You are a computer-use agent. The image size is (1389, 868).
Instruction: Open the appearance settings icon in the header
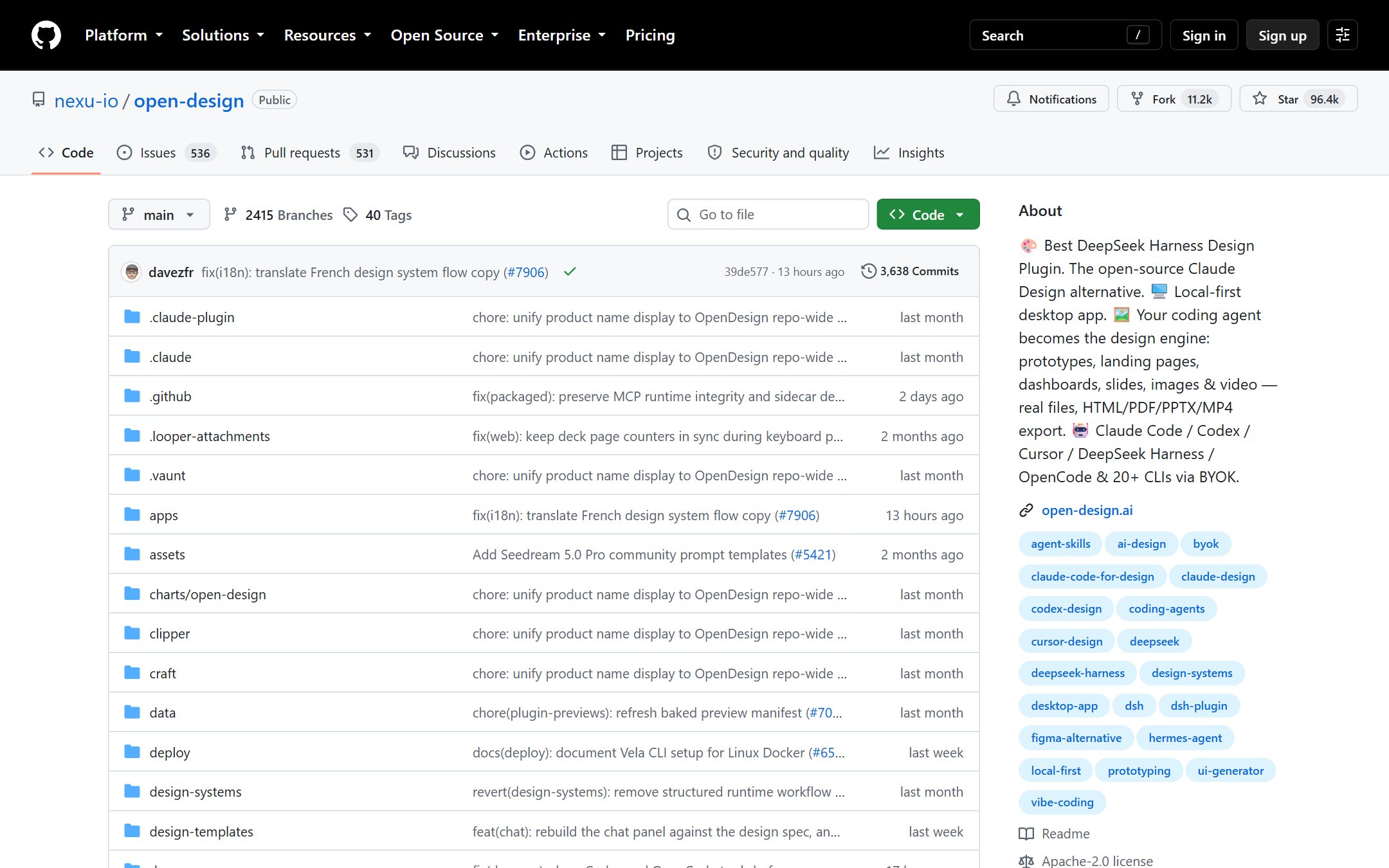pos(1342,35)
